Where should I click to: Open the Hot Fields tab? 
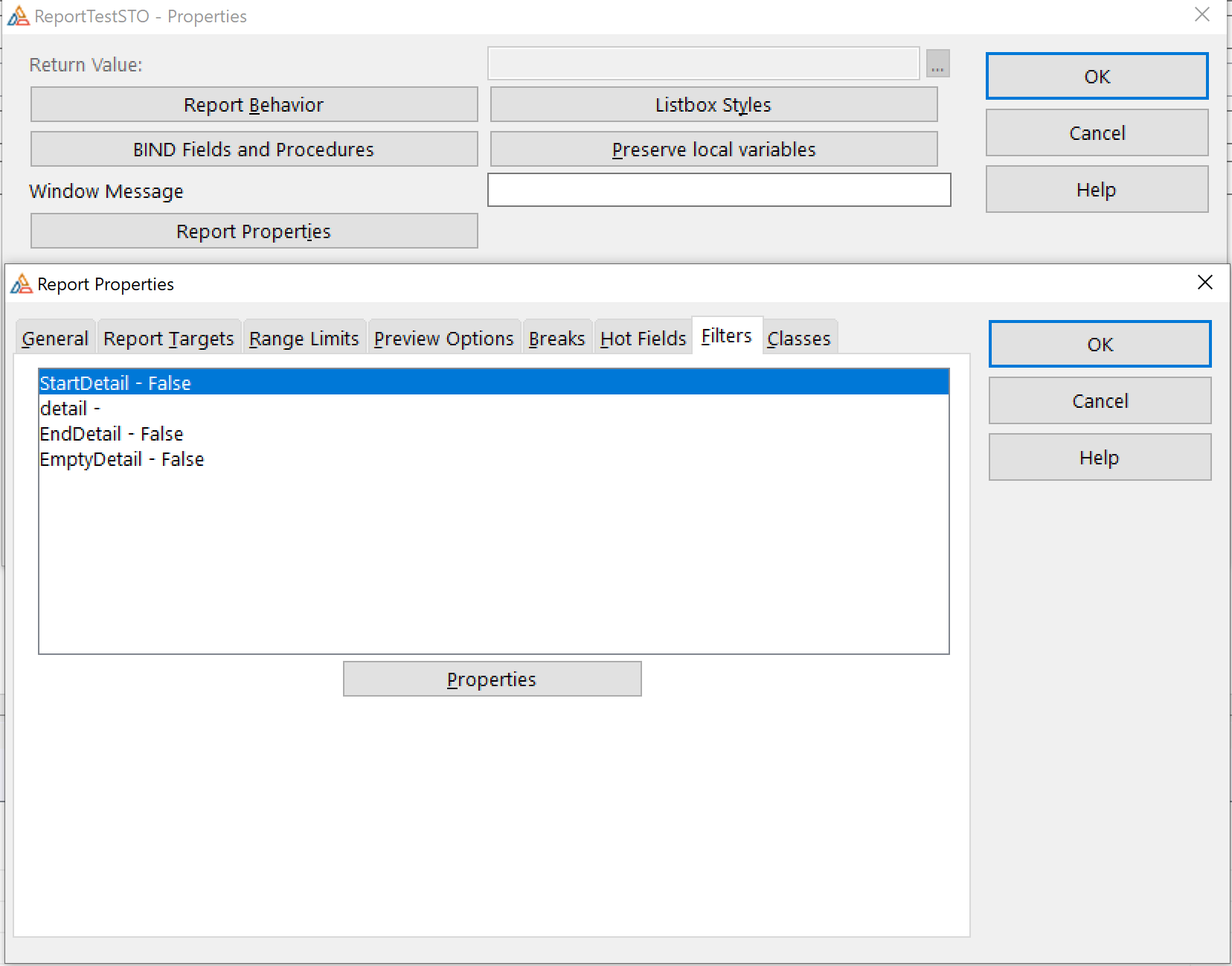click(643, 339)
